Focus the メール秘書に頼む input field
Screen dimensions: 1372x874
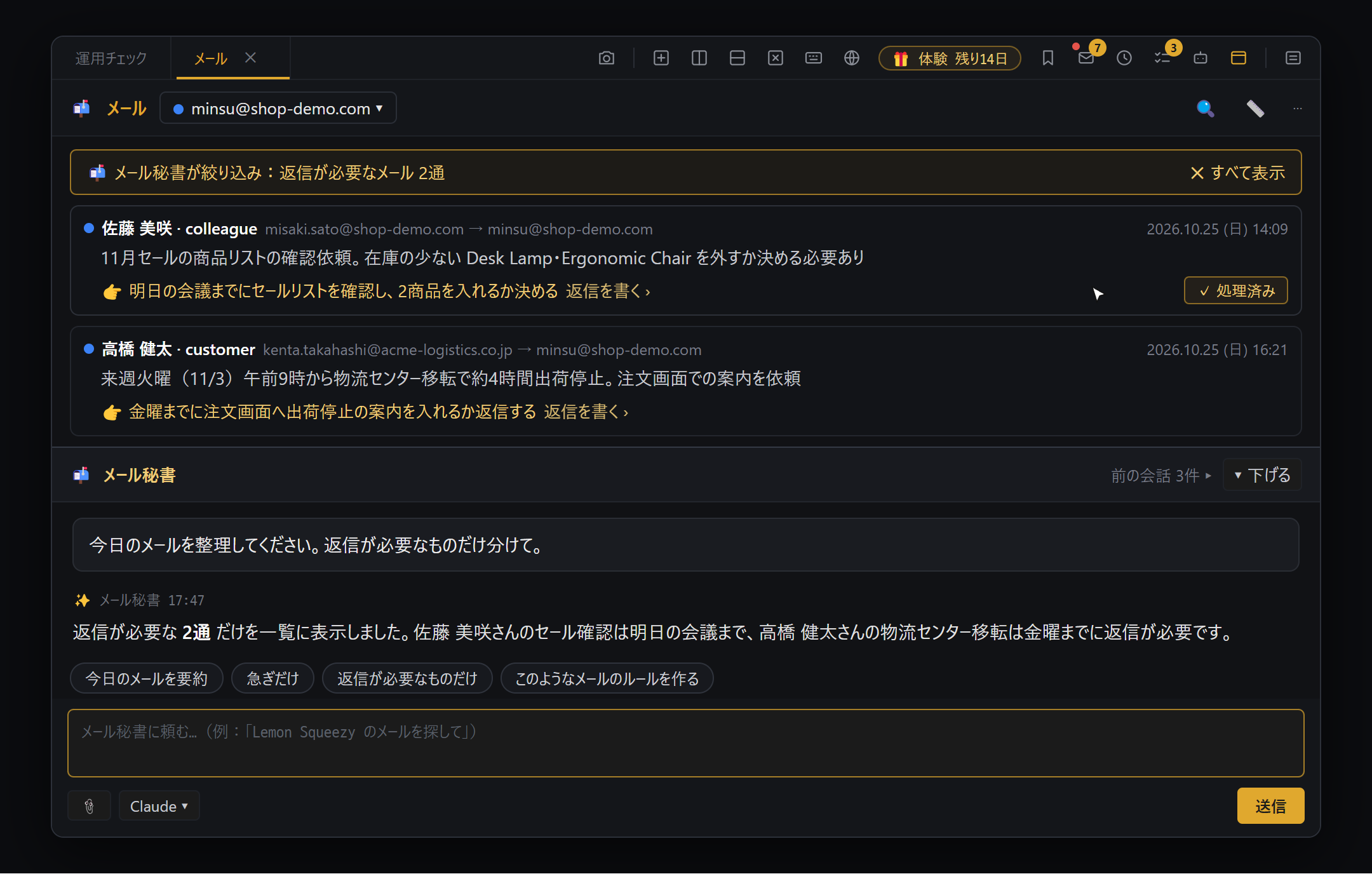pyautogui.click(x=686, y=743)
